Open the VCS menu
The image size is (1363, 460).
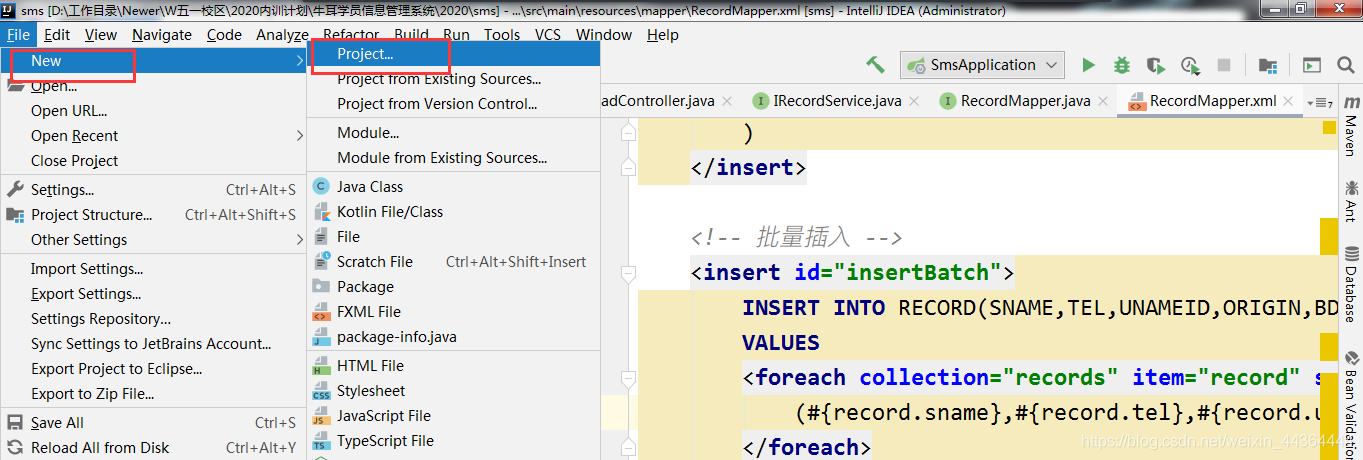[x=548, y=34]
